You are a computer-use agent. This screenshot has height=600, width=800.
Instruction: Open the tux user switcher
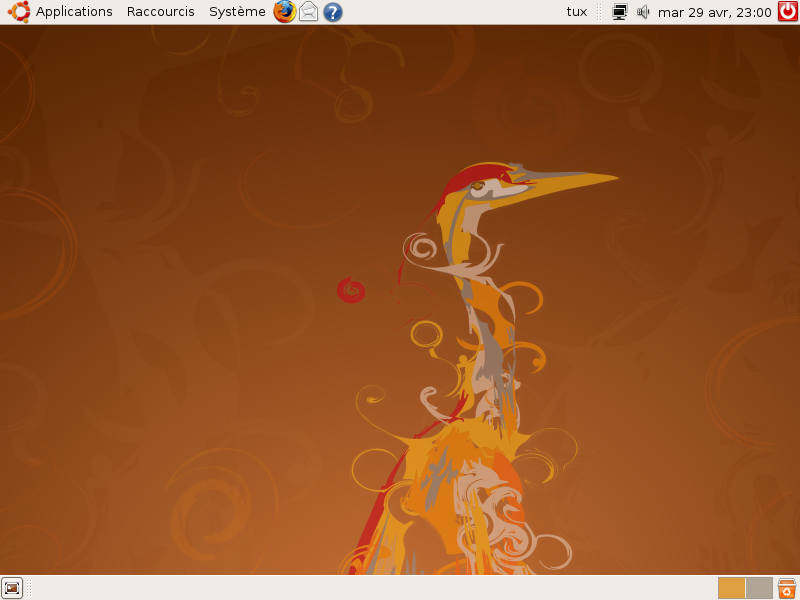576,12
